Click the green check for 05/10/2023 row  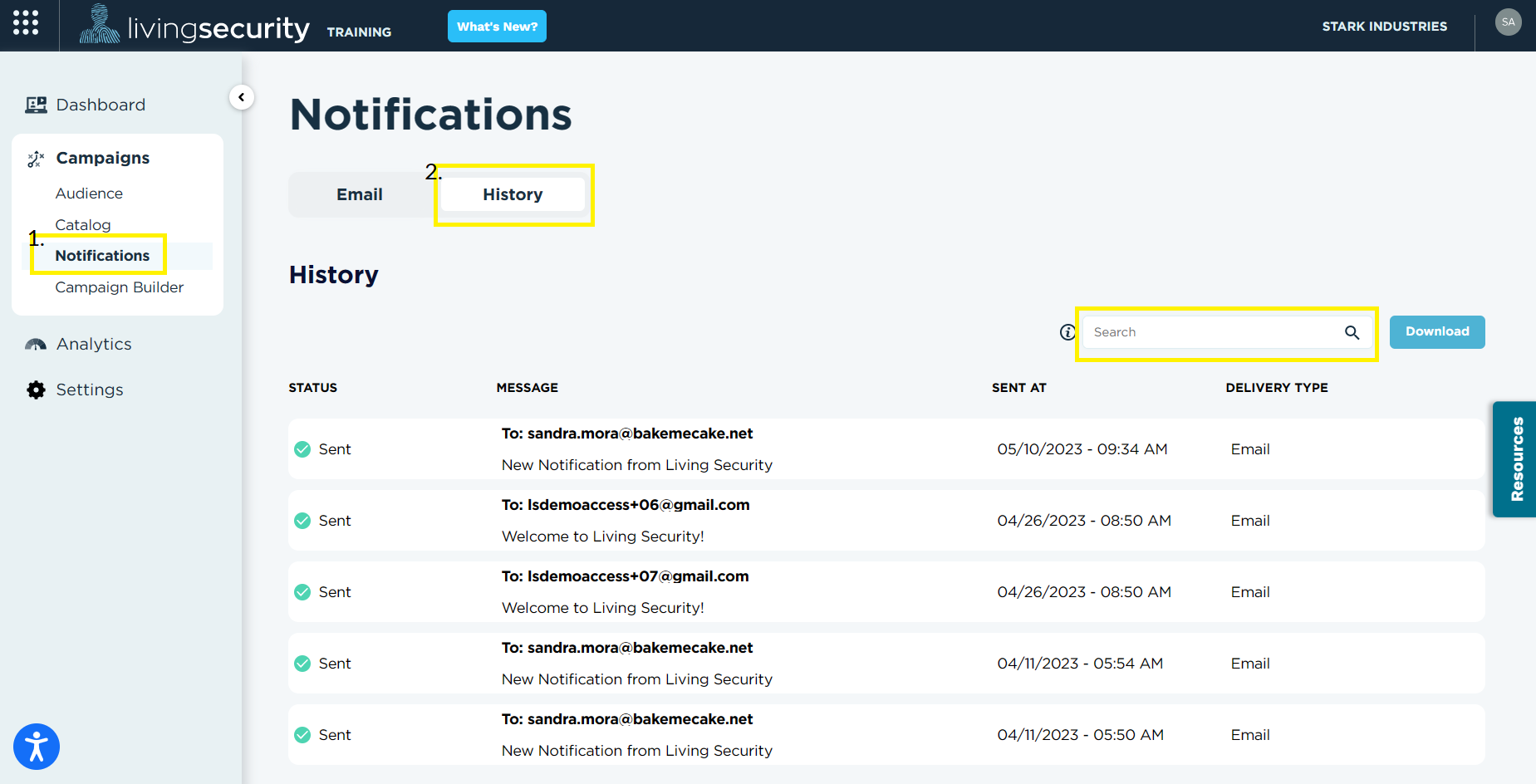point(302,449)
